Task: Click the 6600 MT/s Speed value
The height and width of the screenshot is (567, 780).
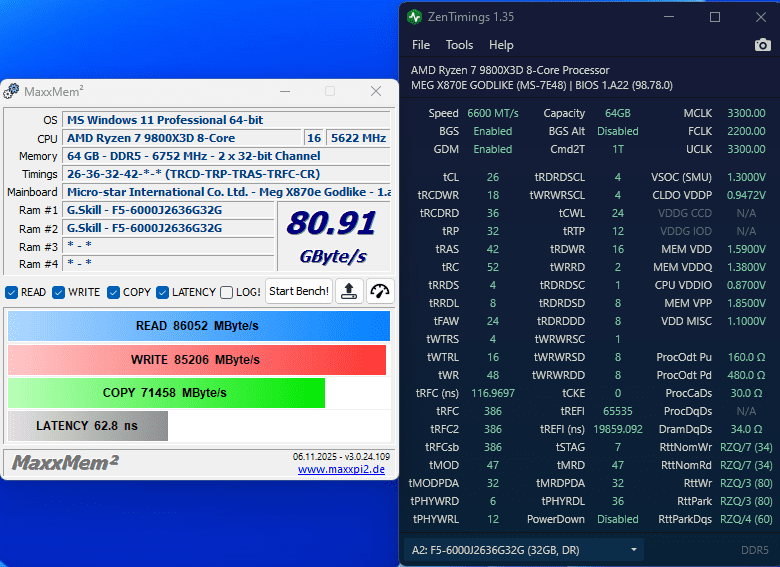Action: click(x=492, y=113)
